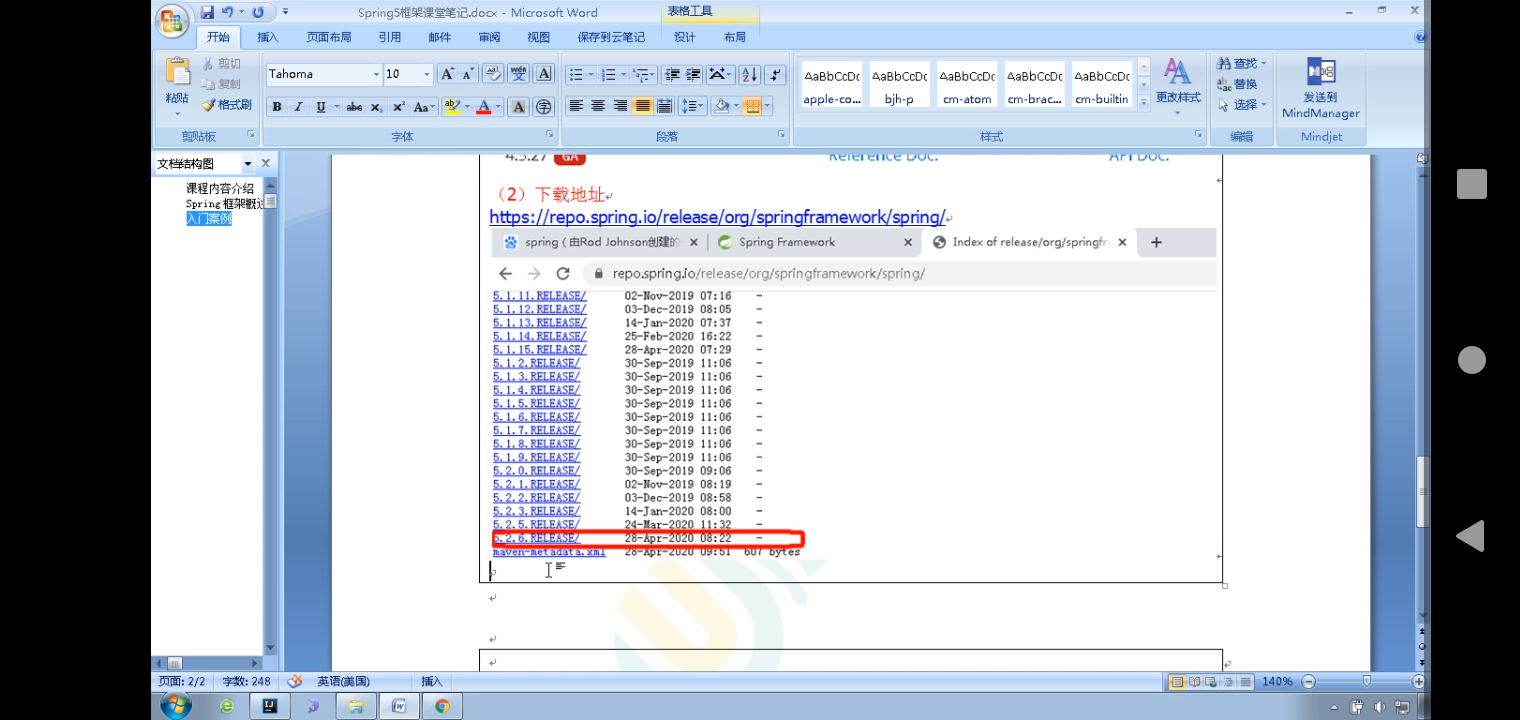
Task: Align text to the left
Action: (576, 106)
